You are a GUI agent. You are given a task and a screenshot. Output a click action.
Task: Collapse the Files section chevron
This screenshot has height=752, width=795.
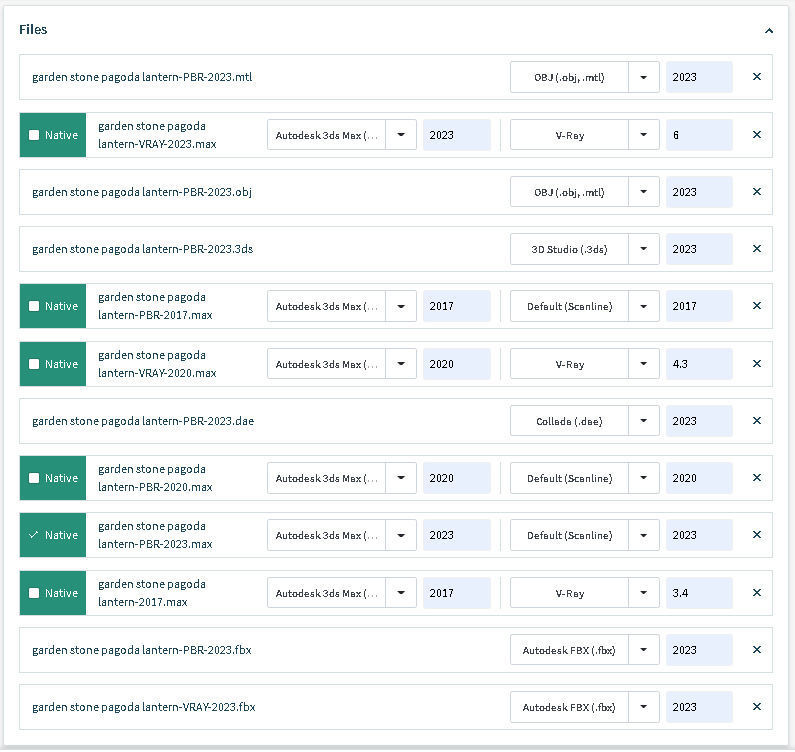click(x=768, y=31)
